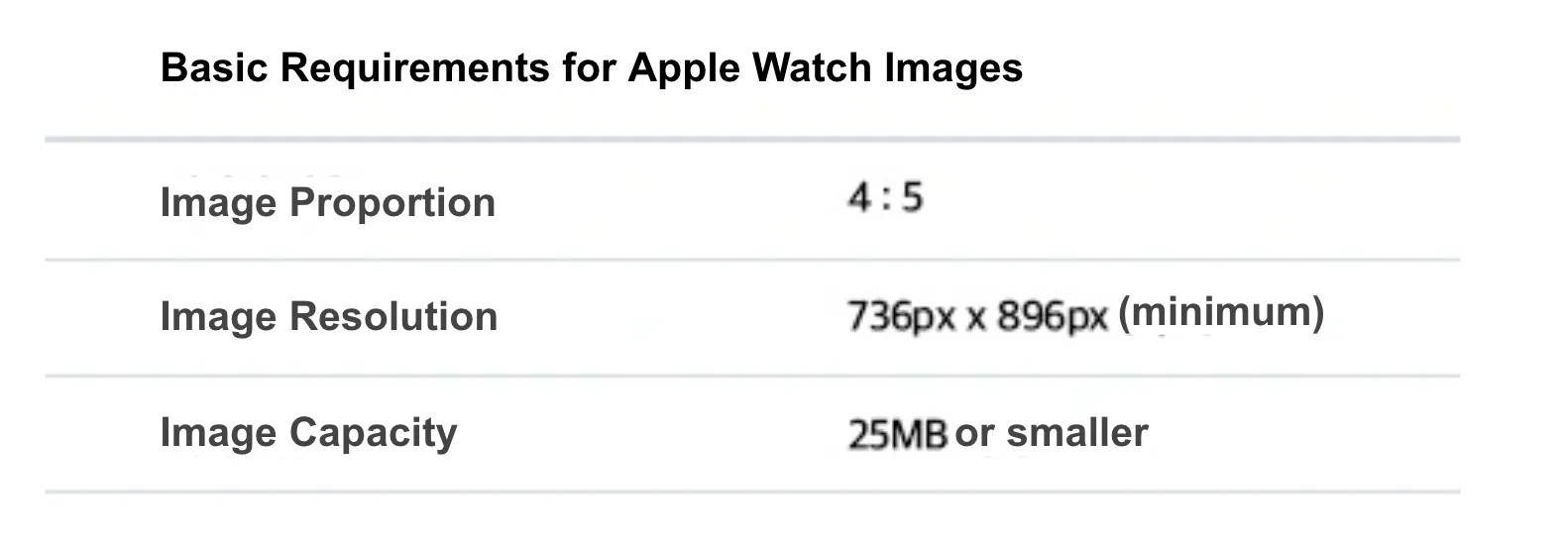Select the Image Resolution row label
Screen dimensions: 1568x551
tap(328, 317)
